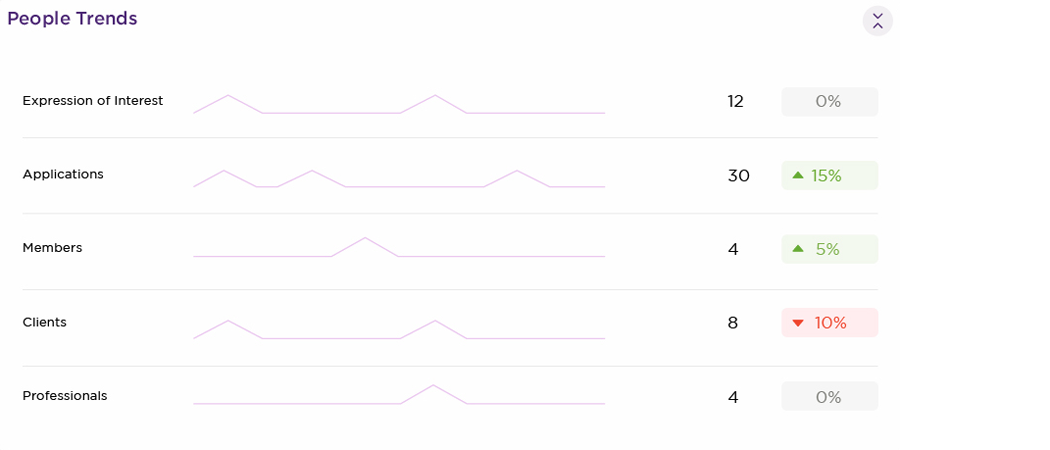Click the green up arrow beside 15%
This screenshot has width=1050, height=450.
[x=798, y=175]
